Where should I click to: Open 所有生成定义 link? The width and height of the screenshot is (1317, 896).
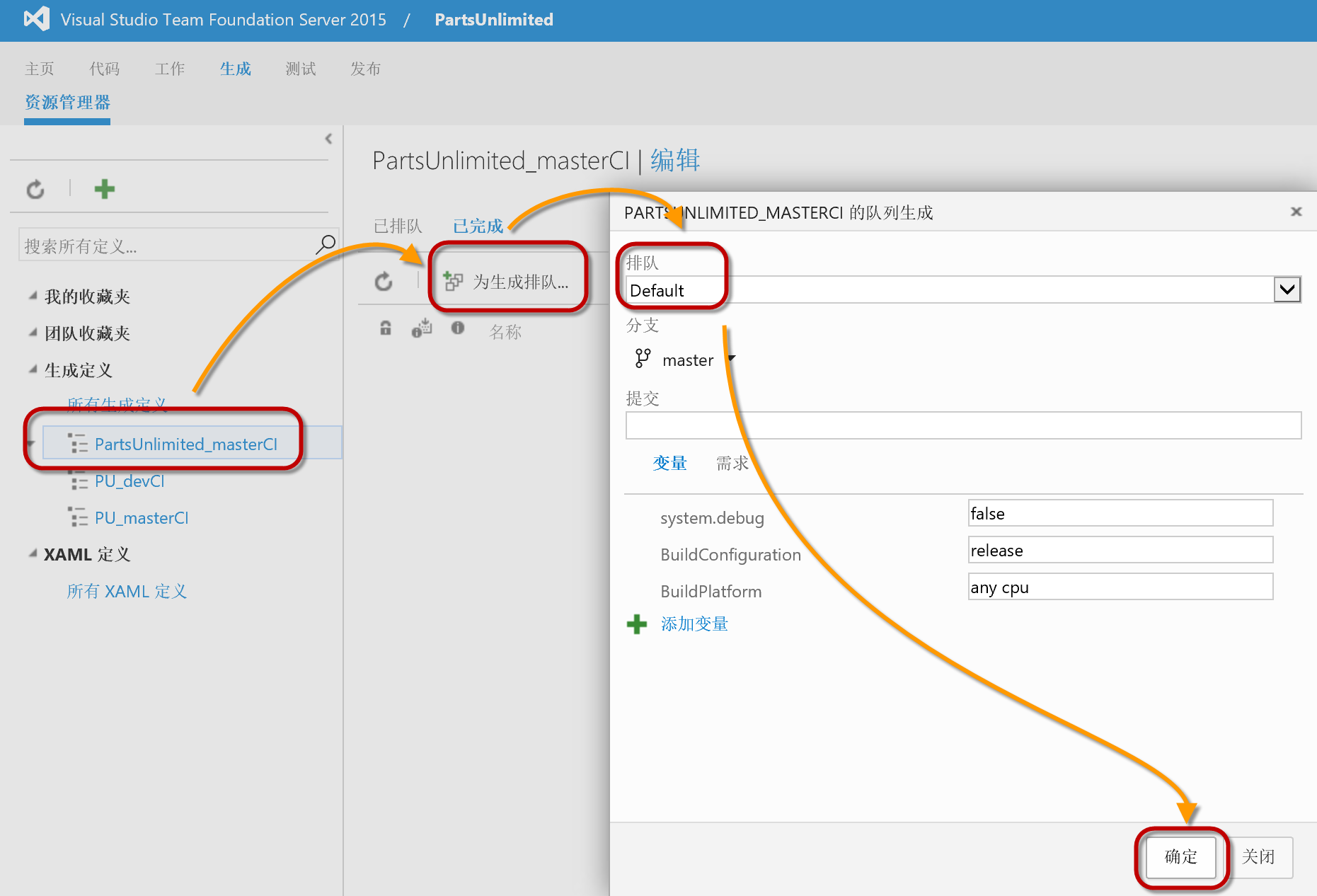pos(117,404)
